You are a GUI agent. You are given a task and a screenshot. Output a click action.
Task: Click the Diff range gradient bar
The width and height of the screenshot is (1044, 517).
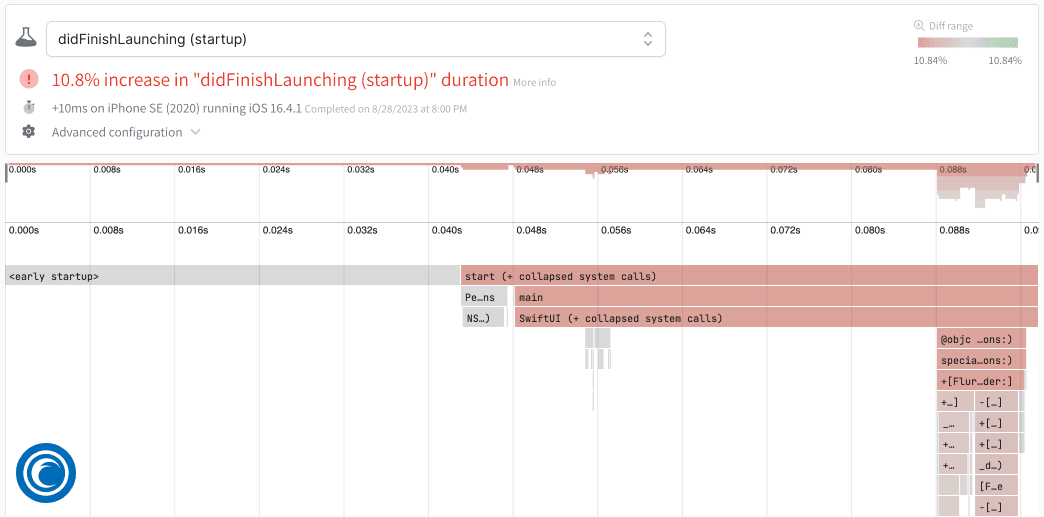[967, 43]
